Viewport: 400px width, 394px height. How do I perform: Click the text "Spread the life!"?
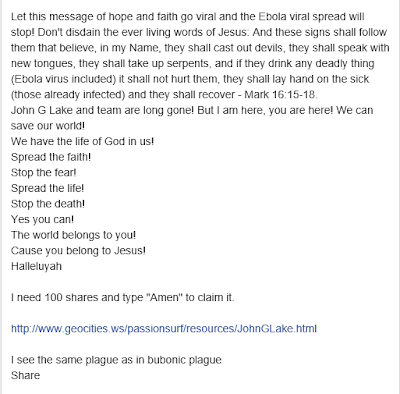click(47, 188)
